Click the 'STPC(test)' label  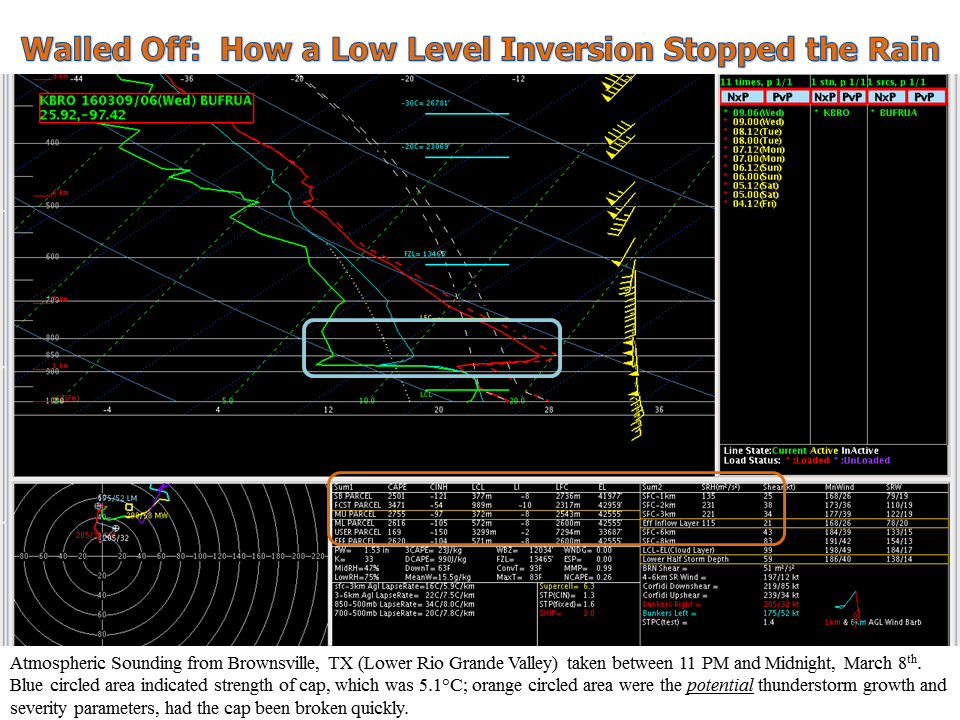point(664,623)
